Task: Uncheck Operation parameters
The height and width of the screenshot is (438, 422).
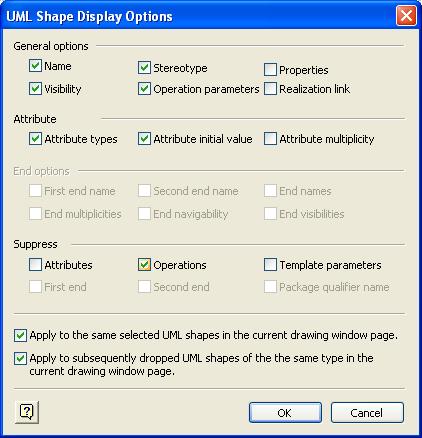Action: pyautogui.click(x=144, y=89)
